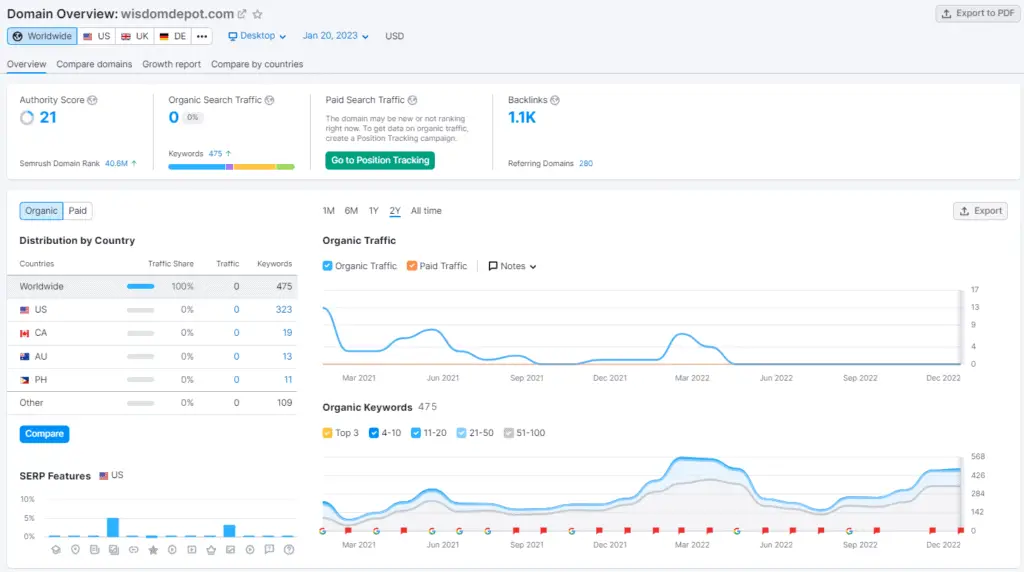Click the favorite star beside the domain title
The width and height of the screenshot is (1024, 572).
(x=257, y=14)
